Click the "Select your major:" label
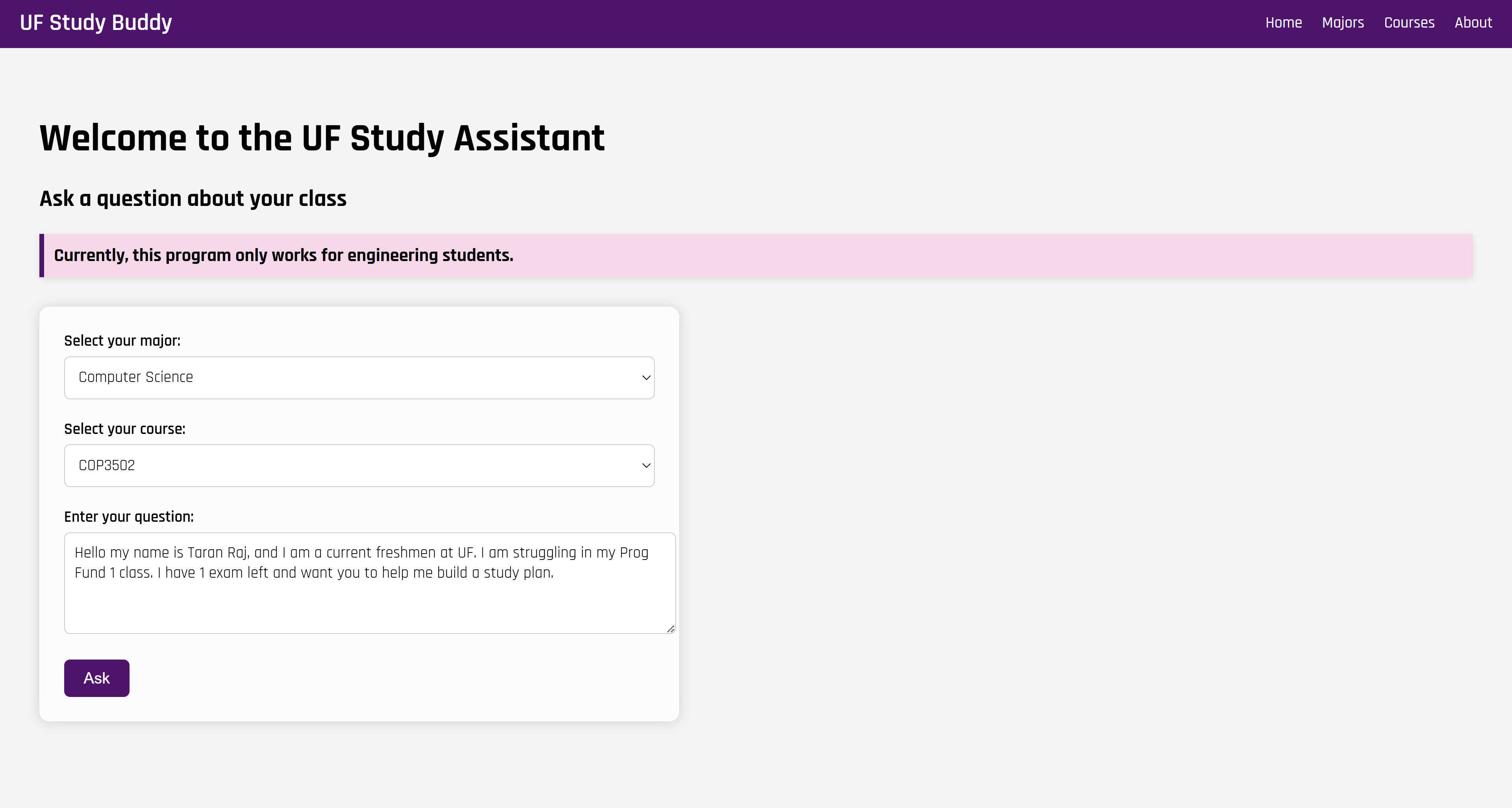Image resolution: width=1512 pixels, height=808 pixels. click(x=122, y=341)
